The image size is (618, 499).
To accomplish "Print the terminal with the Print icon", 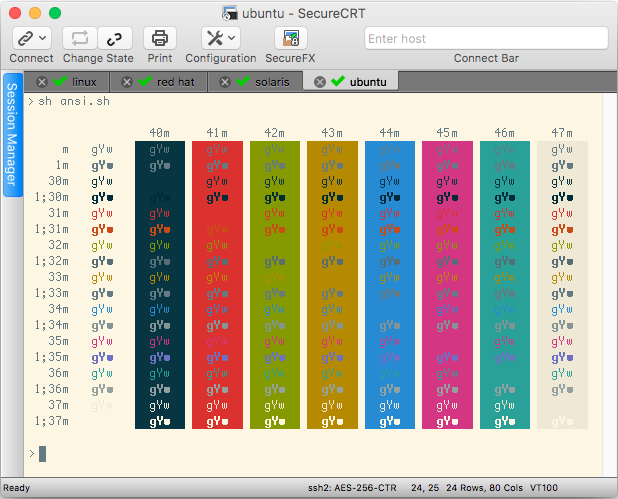I will [x=160, y=38].
